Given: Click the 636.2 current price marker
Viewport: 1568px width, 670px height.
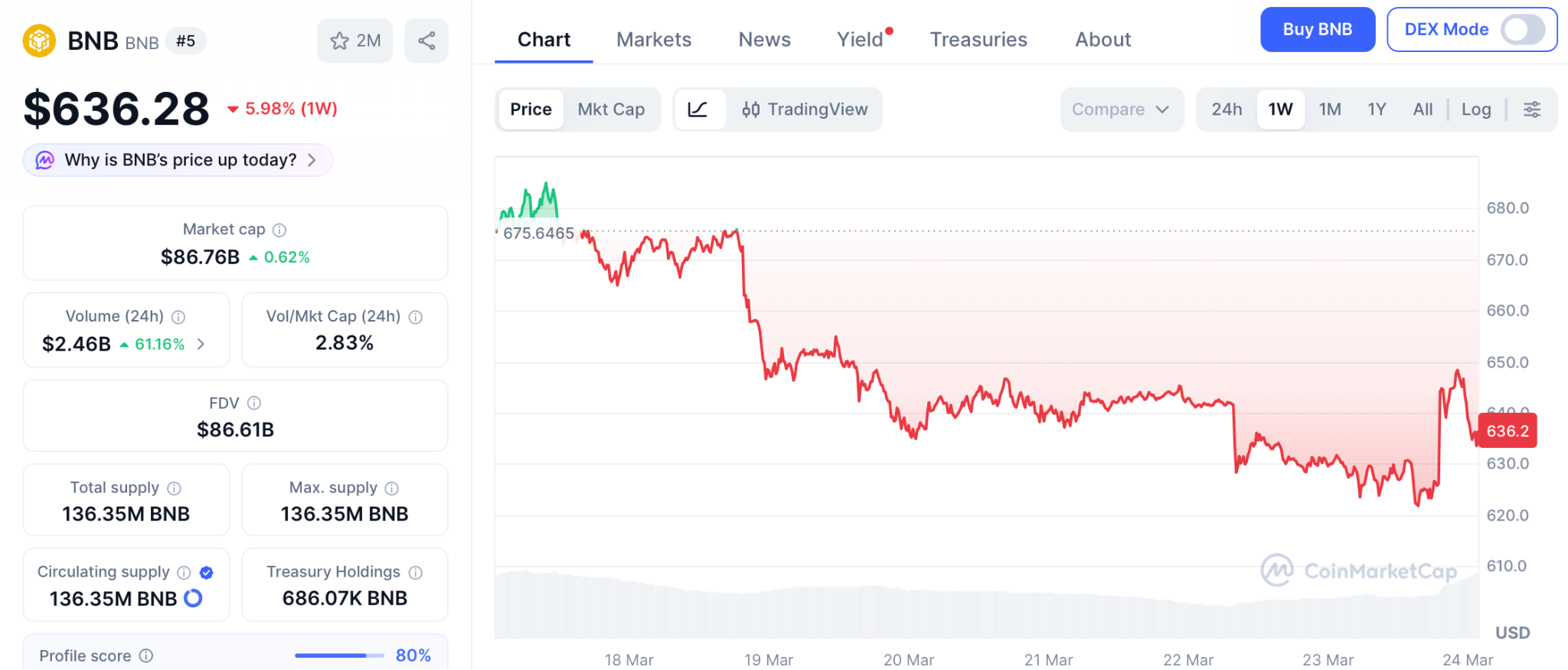Looking at the screenshot, I should [1507, 431].
